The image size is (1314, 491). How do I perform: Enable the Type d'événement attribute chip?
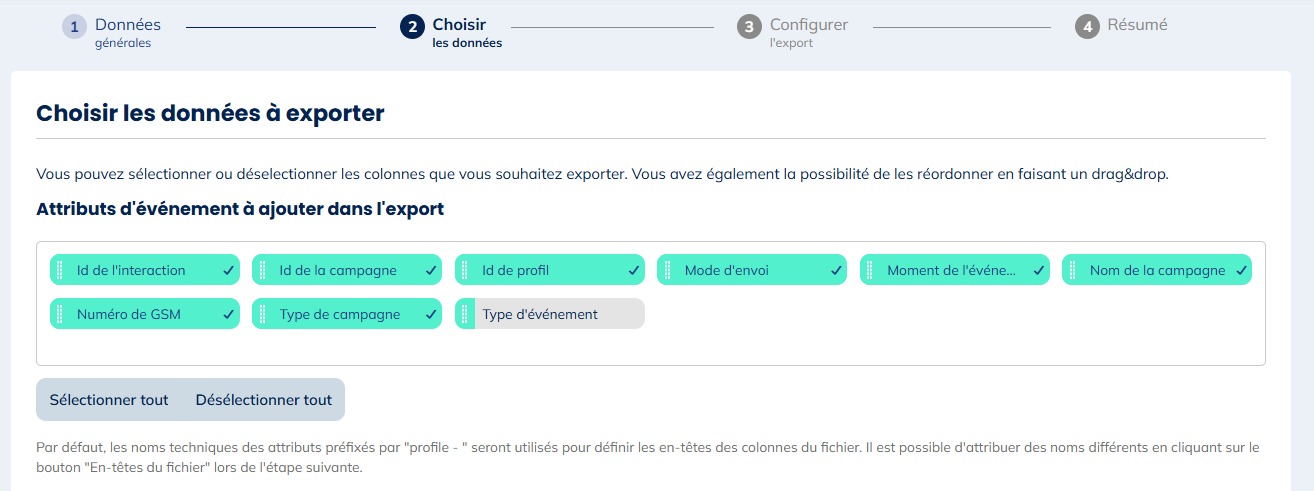[550, 314]
